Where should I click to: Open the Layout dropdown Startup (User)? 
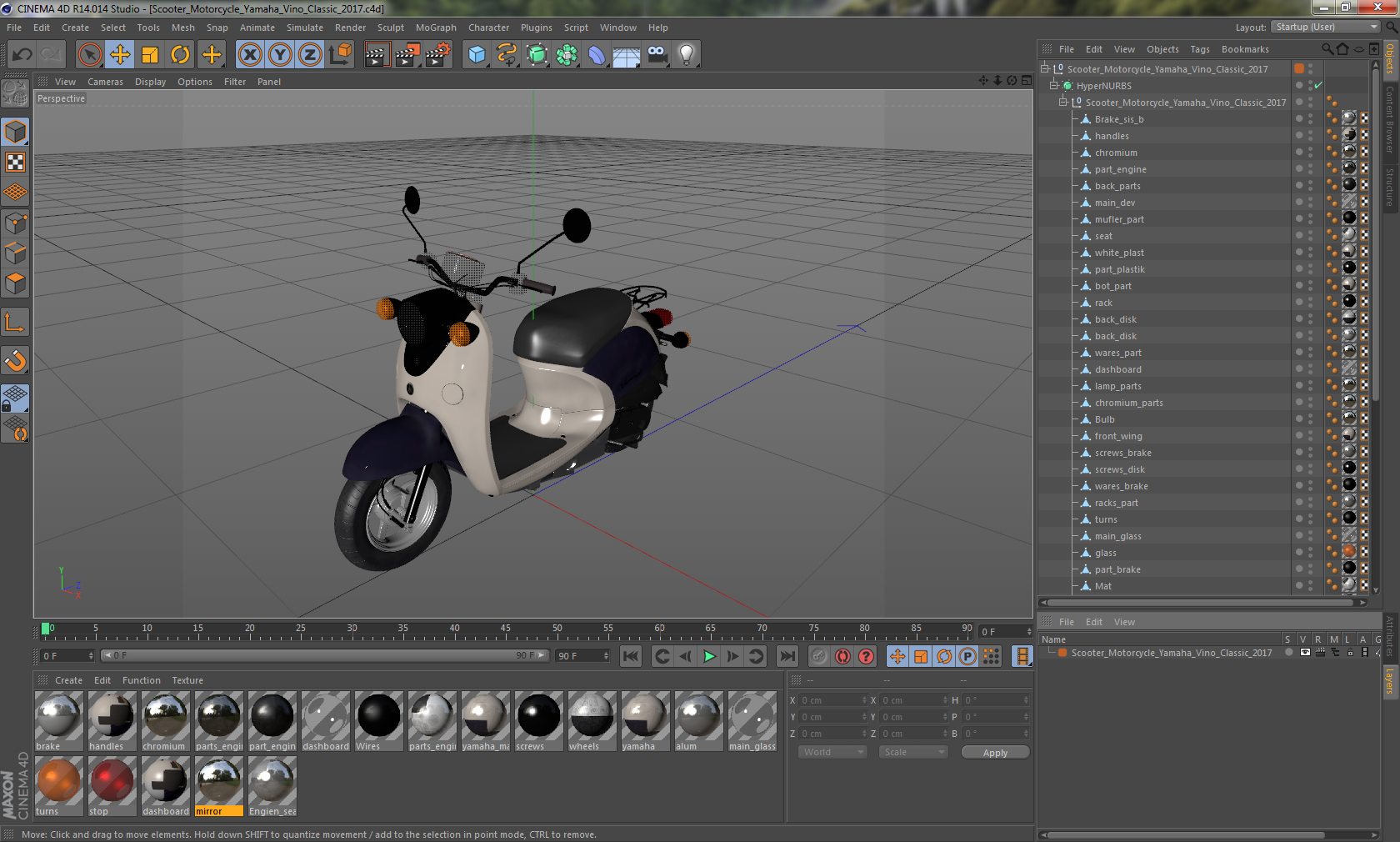click(x=1327, y=27)
